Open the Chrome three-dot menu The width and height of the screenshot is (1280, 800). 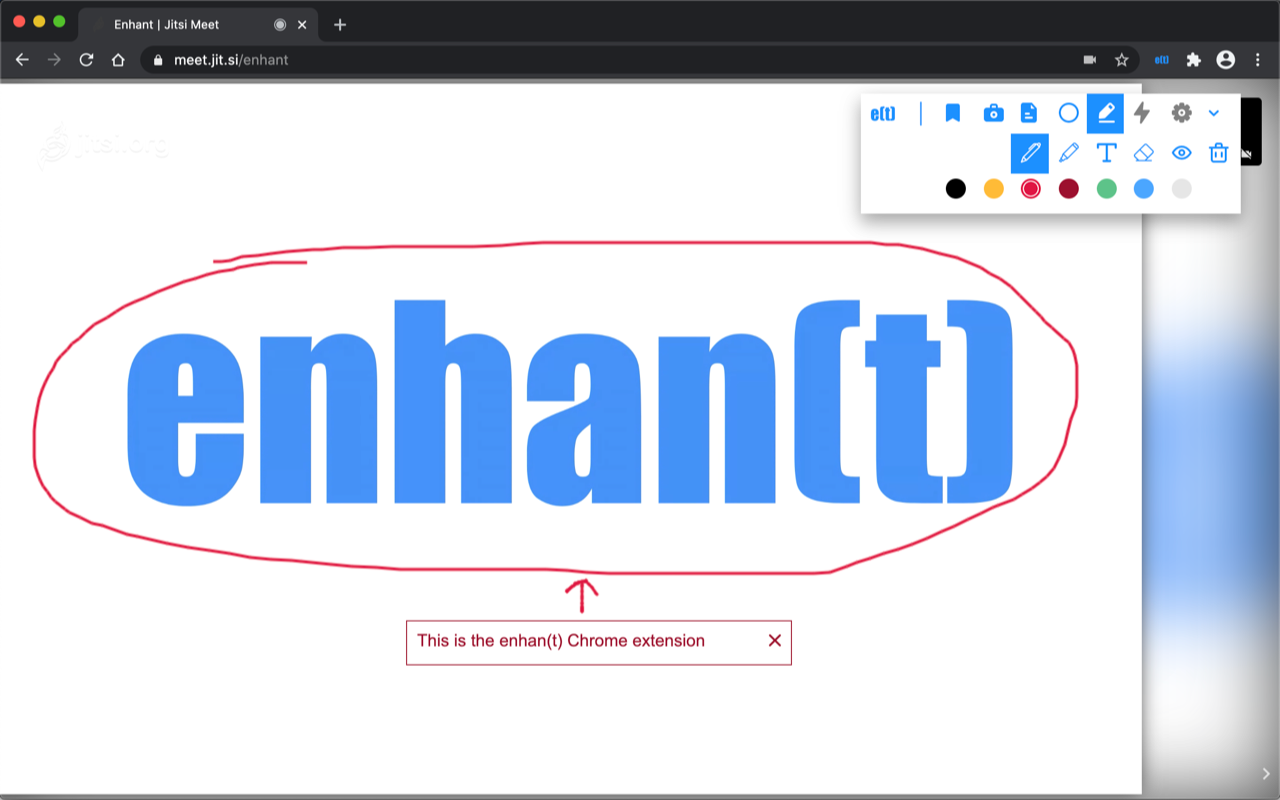click(1258, 60)
